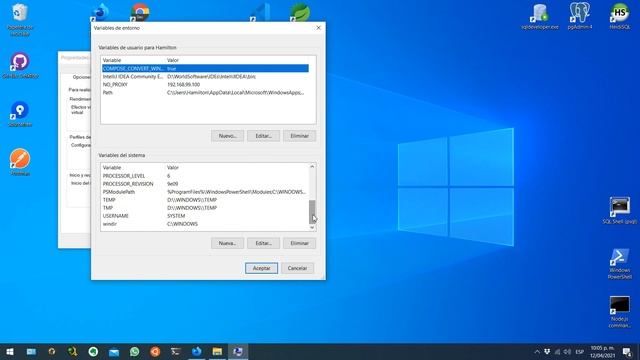Open the headphones taskbar icon

coord(51,351)
